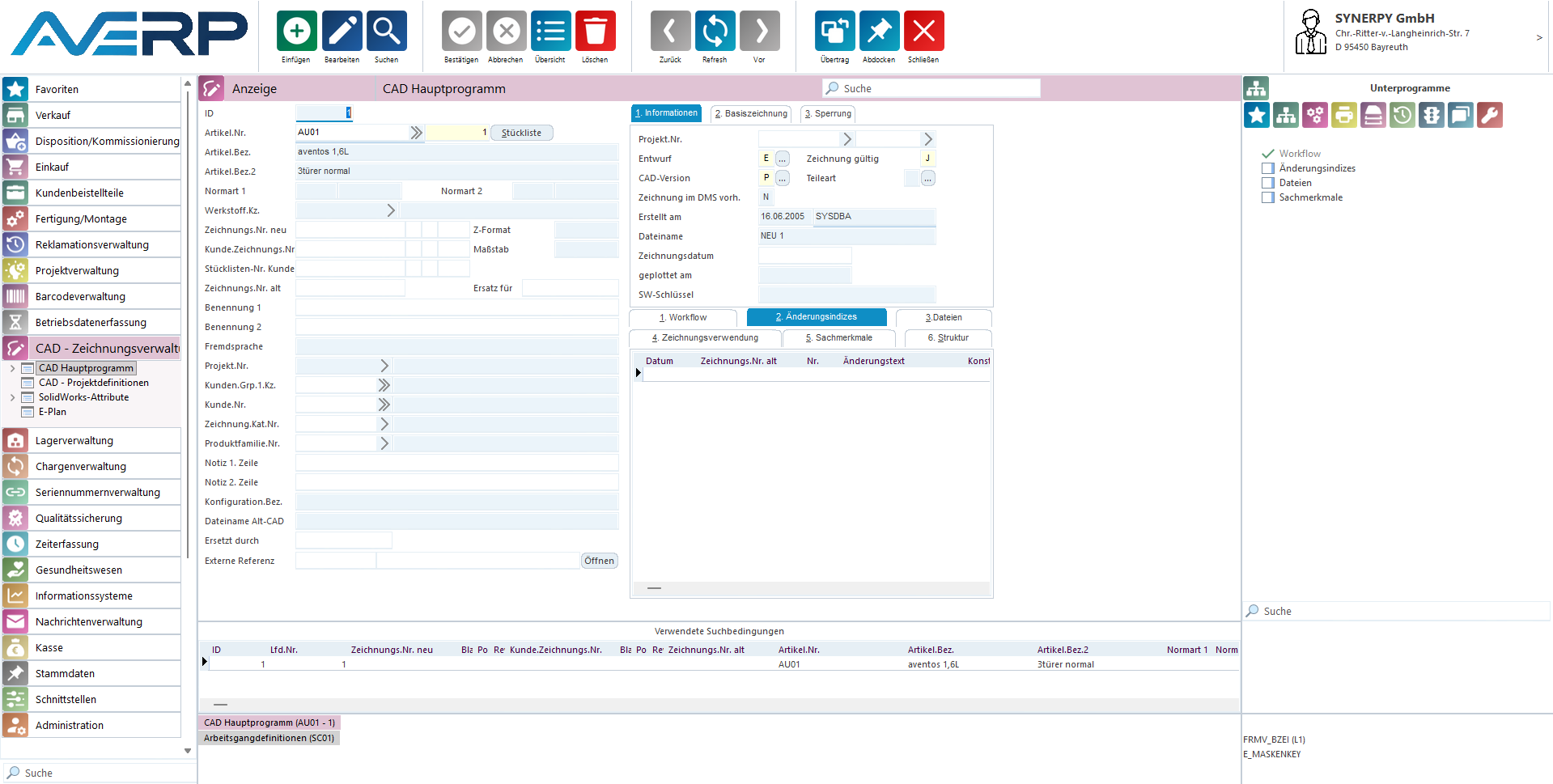Viewport: 1553px width, 784px height.
Task: Click the Löschen trash icon
Action: pos(595,32)
